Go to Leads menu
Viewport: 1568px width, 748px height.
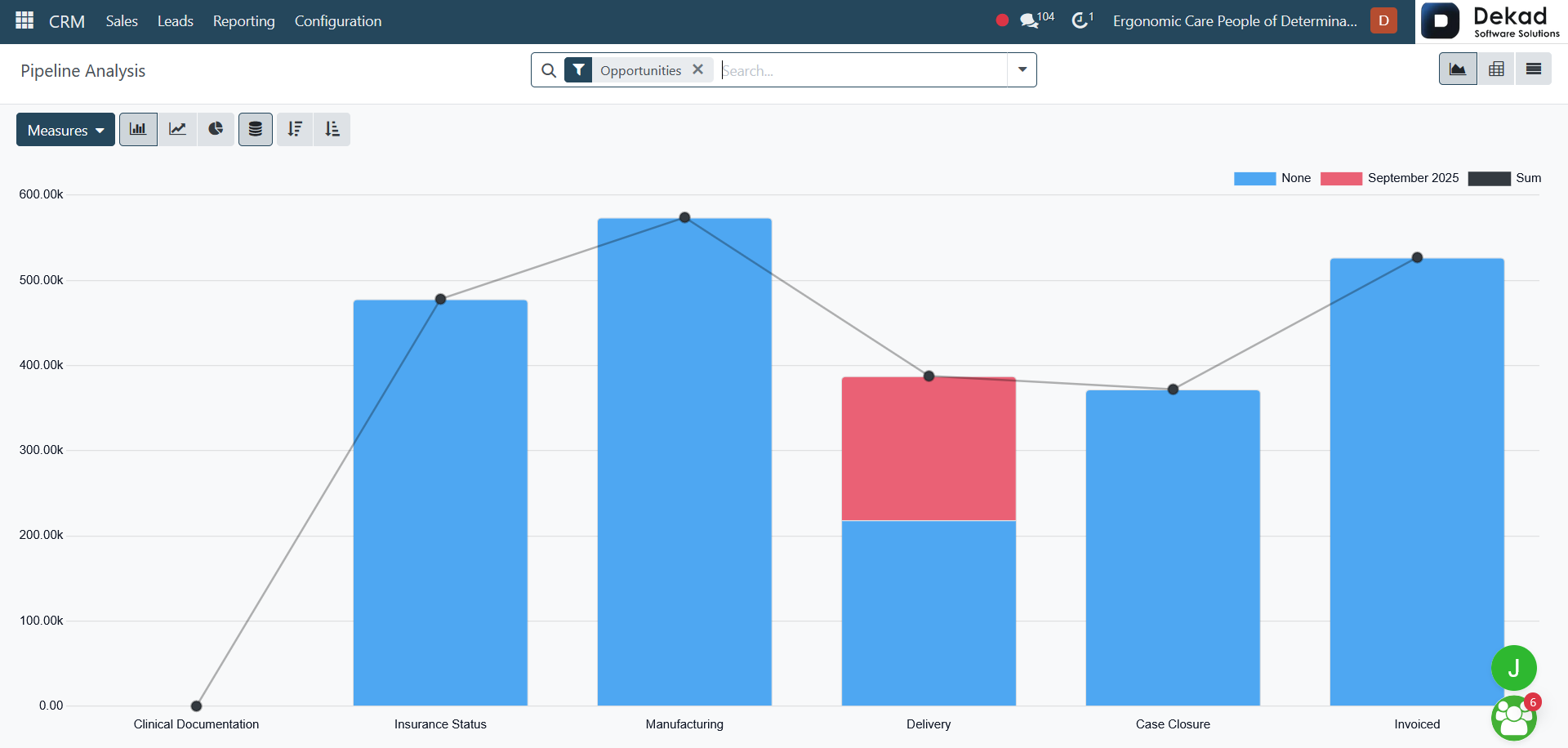[x=176, y=21]
